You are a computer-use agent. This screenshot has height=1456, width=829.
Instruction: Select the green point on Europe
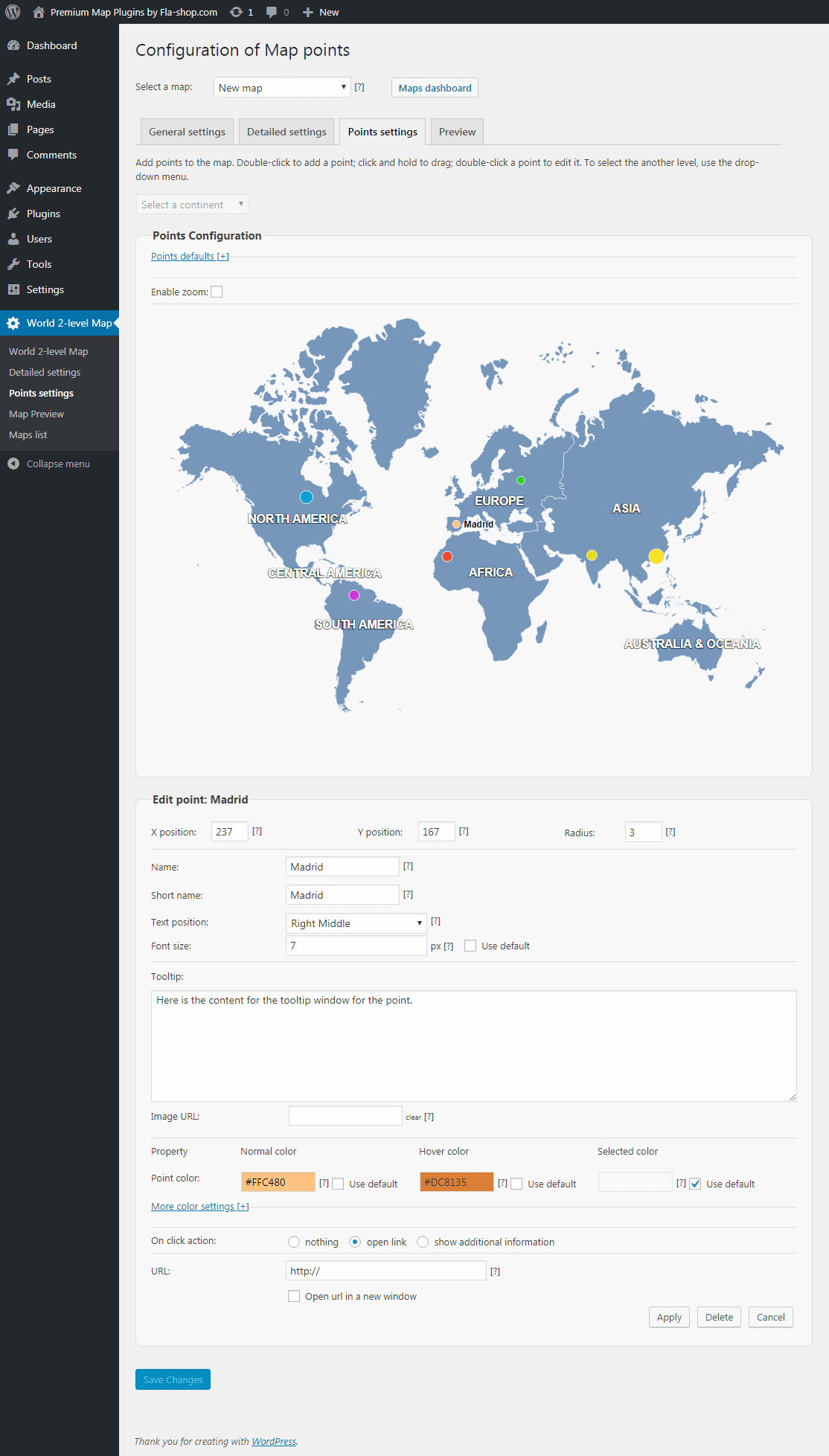521,480
